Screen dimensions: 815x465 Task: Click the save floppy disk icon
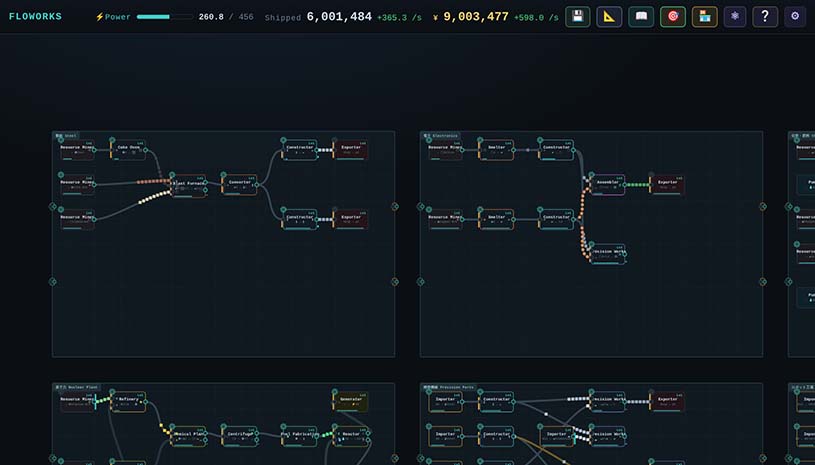[x=577, y=17]
